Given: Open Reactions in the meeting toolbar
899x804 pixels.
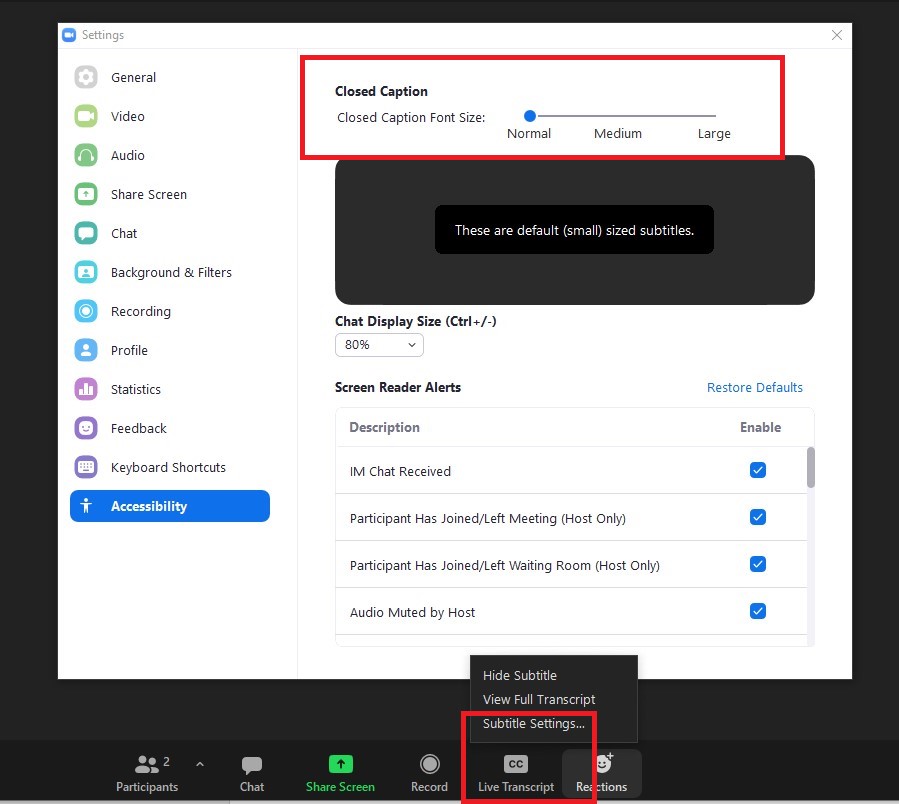Looking at the screenshot, I should pos(601,773).
